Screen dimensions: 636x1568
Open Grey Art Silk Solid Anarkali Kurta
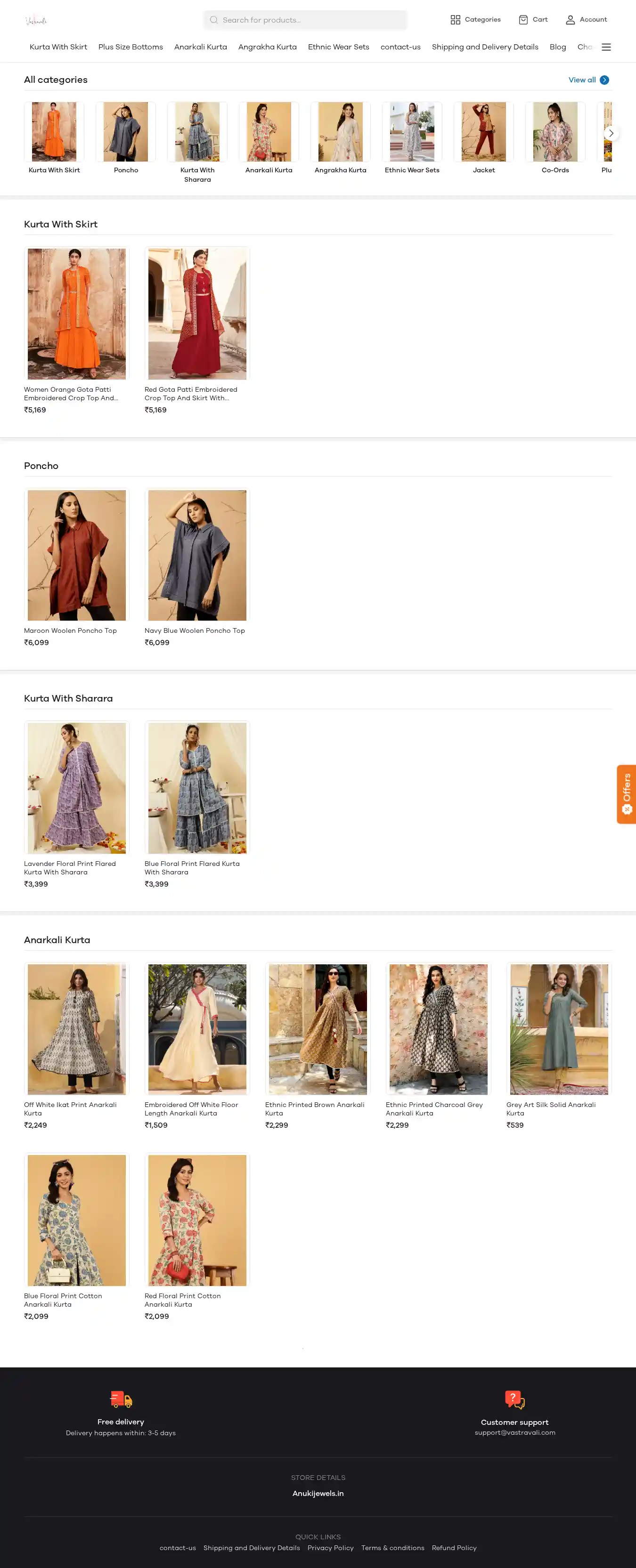[558, 1029]
